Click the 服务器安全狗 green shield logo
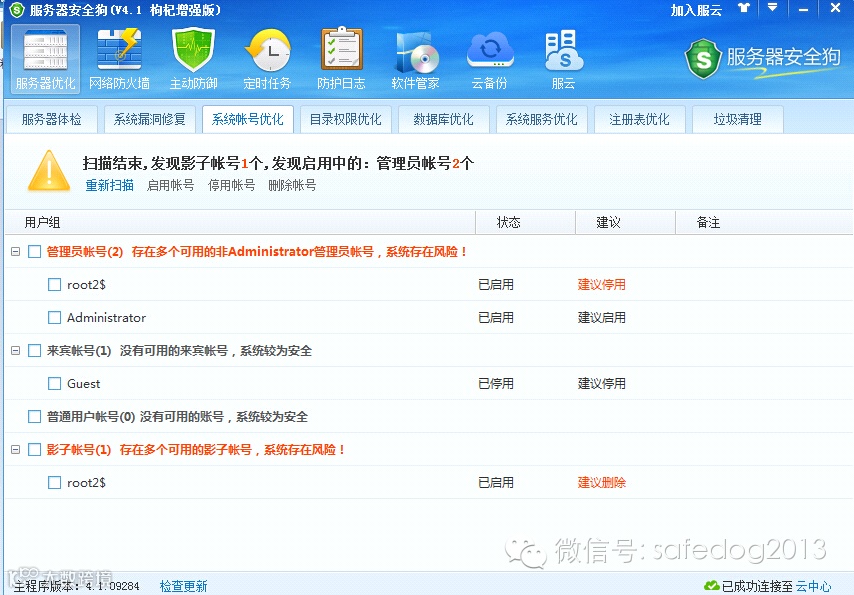This screenshot has width=854, height=595. (x=703, y=58)
